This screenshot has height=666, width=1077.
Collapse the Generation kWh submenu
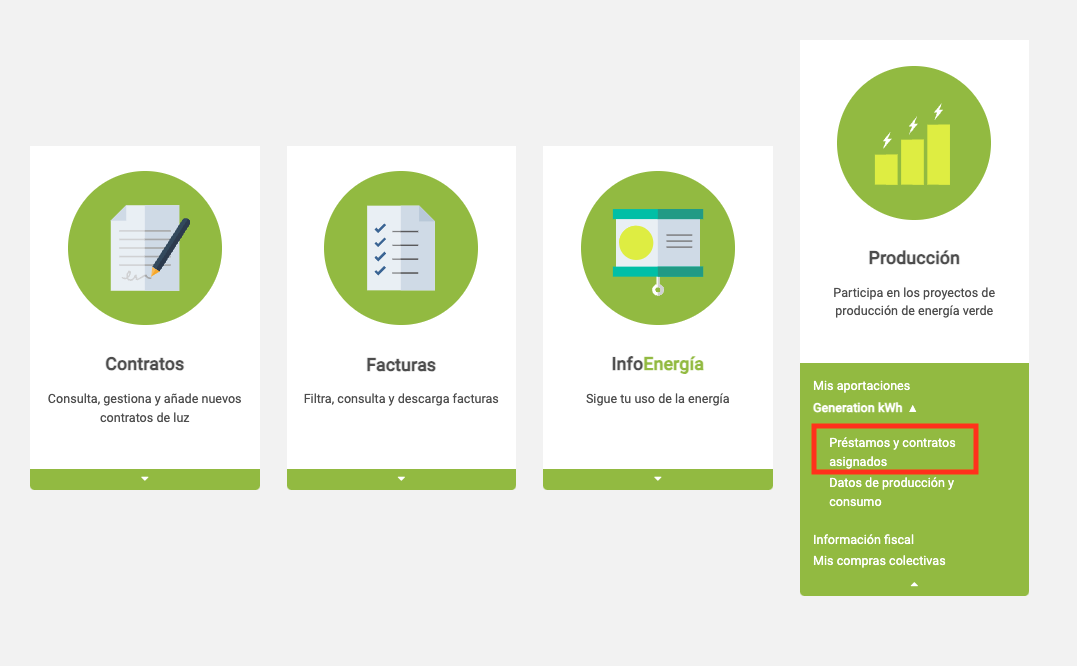tap(865, 408)
